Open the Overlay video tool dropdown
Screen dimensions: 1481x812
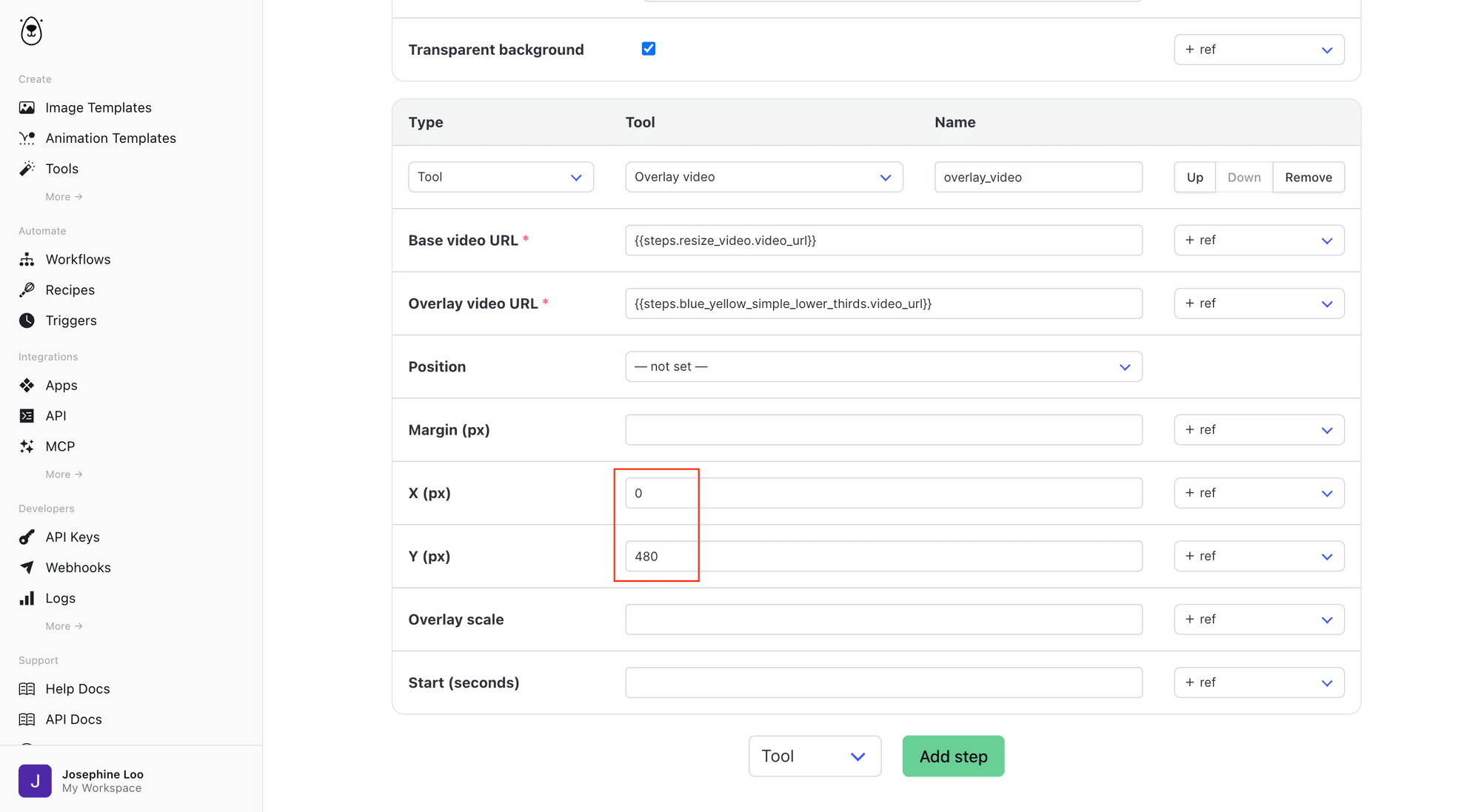763,177
